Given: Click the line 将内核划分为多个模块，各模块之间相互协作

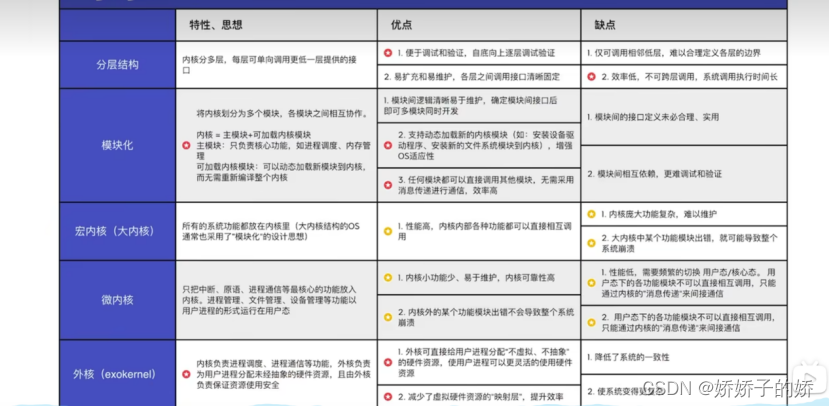Looking at the screenshot, I should (284, 114).
